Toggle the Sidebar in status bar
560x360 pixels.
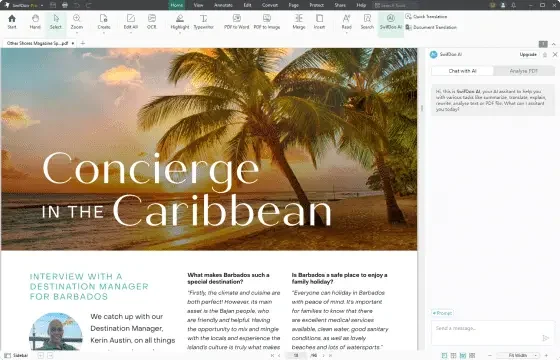pos(16,355)
